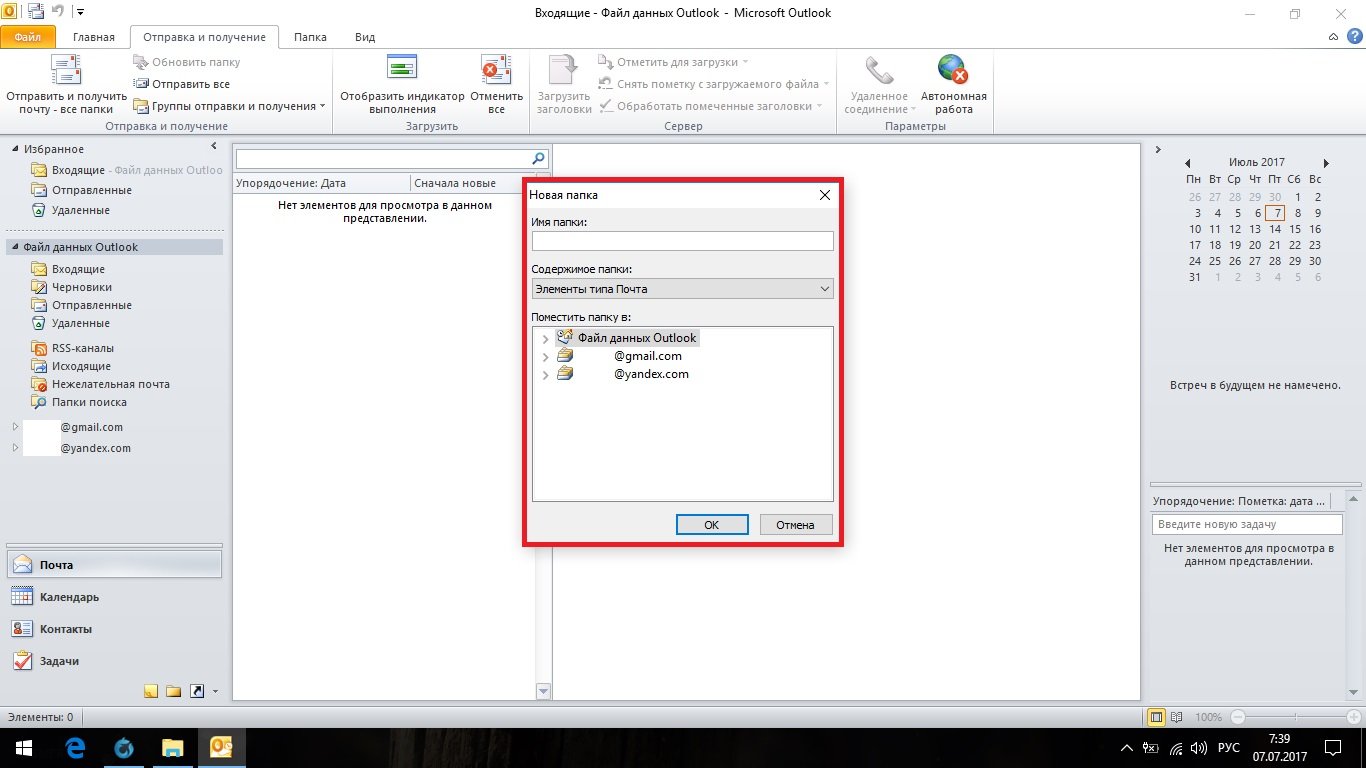Switch to the Вид ribbon tab
This screenshot has height=768, width=1366.
(x=365, y=37)
